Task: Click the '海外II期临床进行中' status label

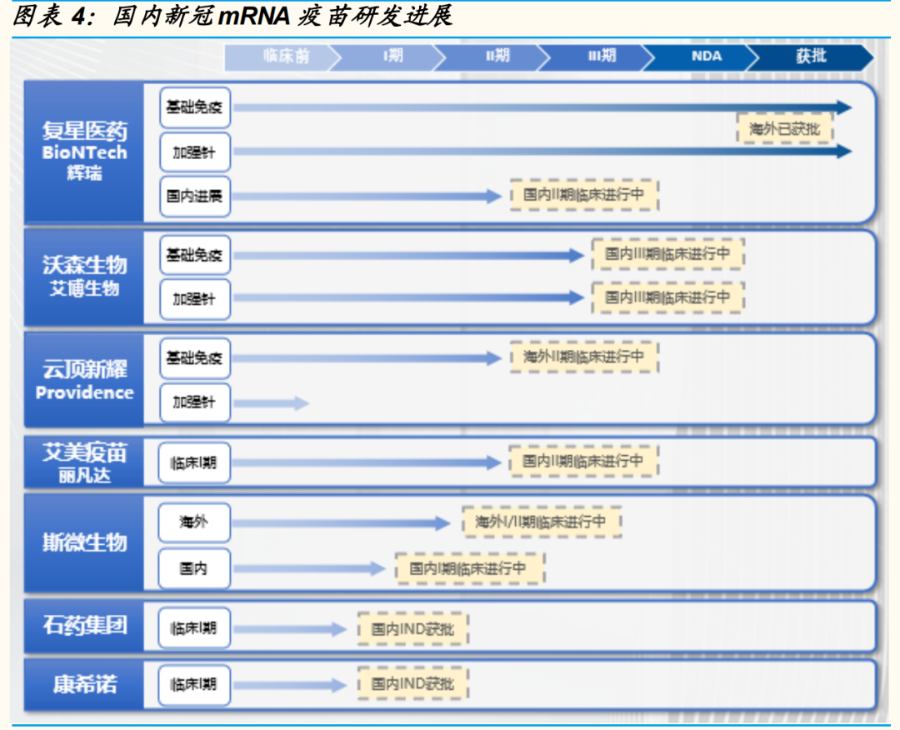Action: pyautogui.click(x=584, y=357)
